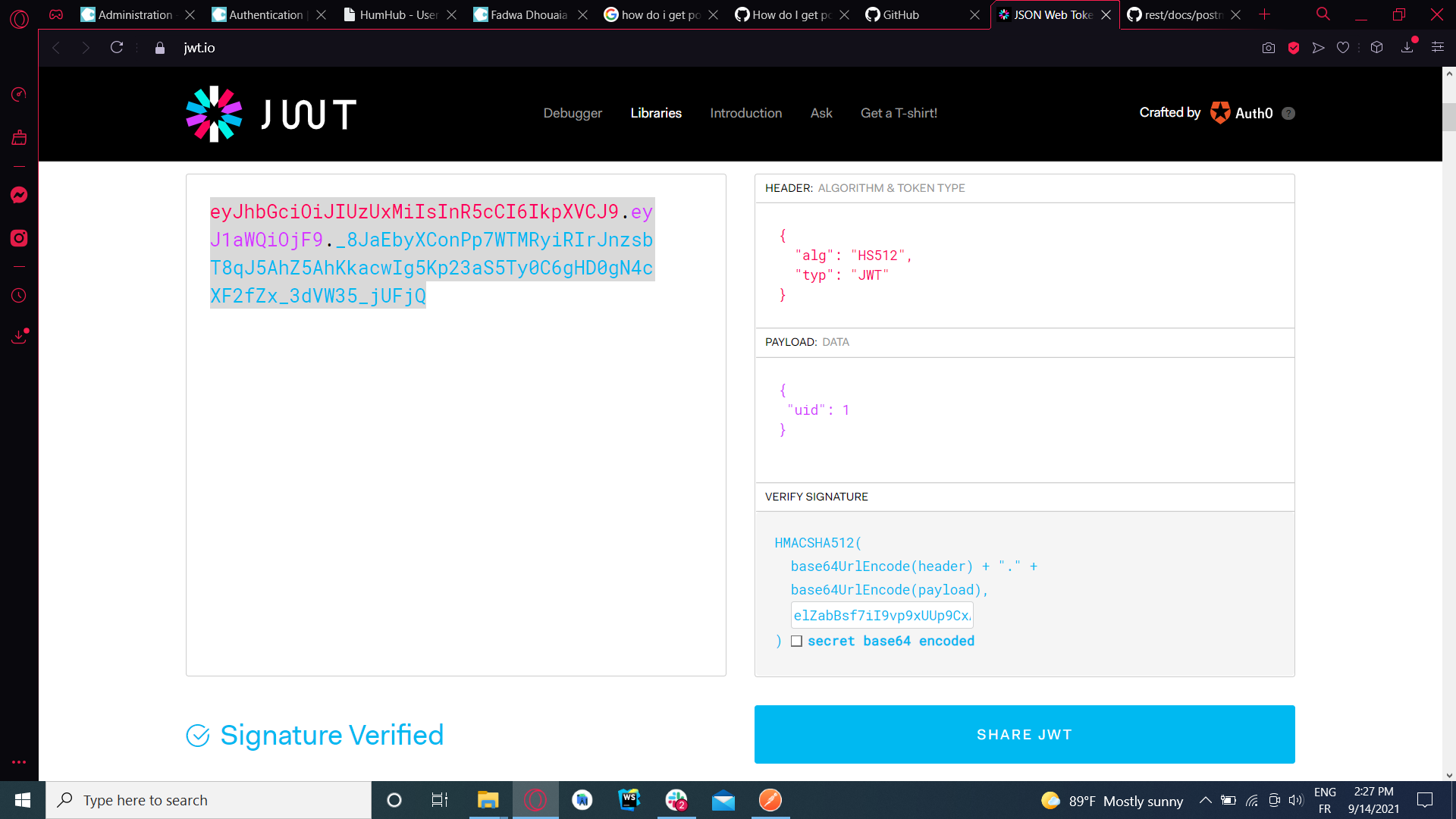The height and width of the screenshot is (819, 1456).
Task: Click the heart bookmark icon
Action: pos(1343,48)
